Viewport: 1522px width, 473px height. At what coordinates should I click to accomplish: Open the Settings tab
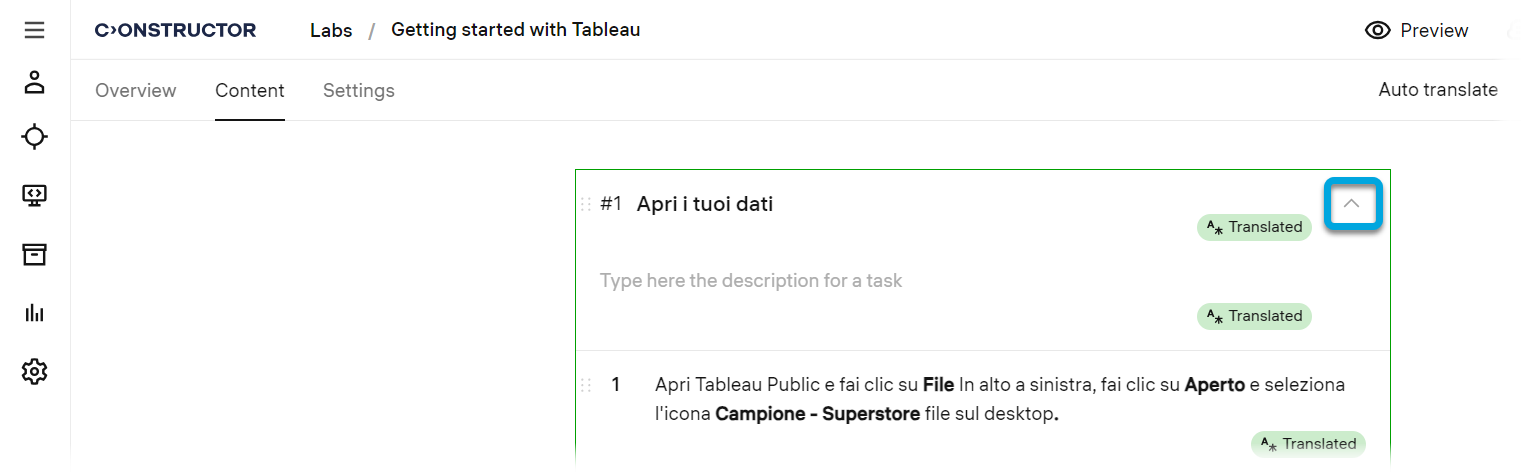359,91
